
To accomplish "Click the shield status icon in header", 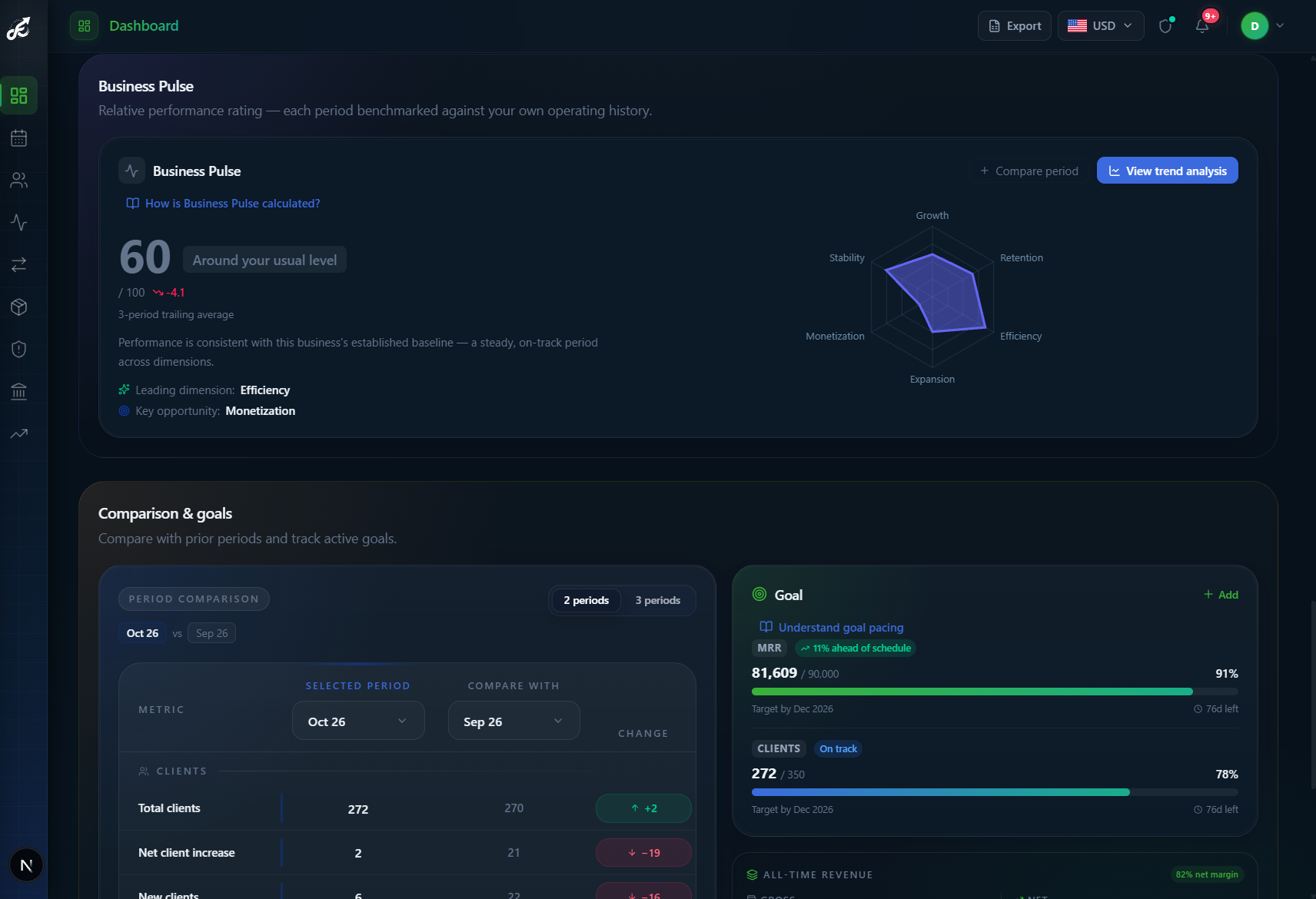I will coord(1166,25).
